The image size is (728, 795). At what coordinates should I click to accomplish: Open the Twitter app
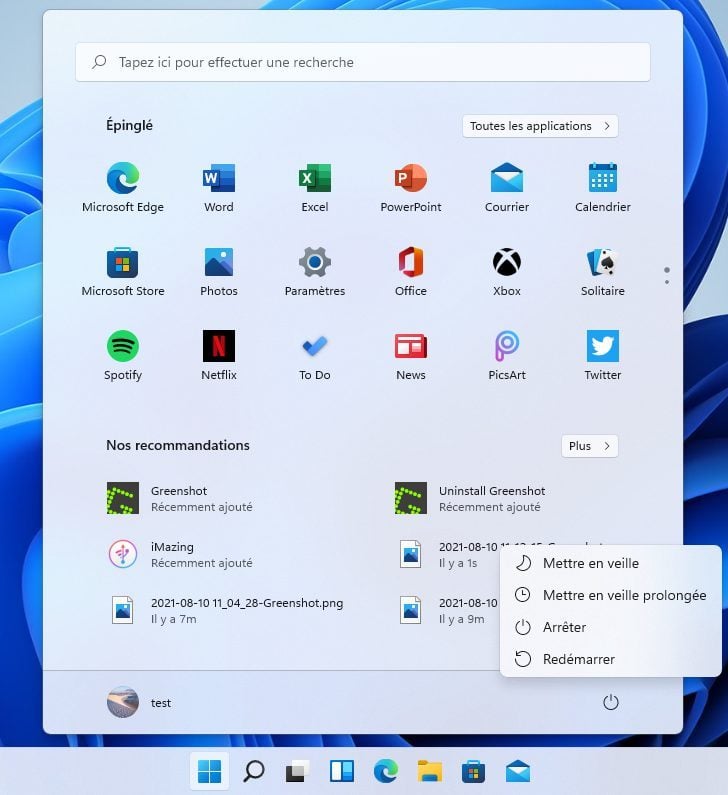pos(603,355)
